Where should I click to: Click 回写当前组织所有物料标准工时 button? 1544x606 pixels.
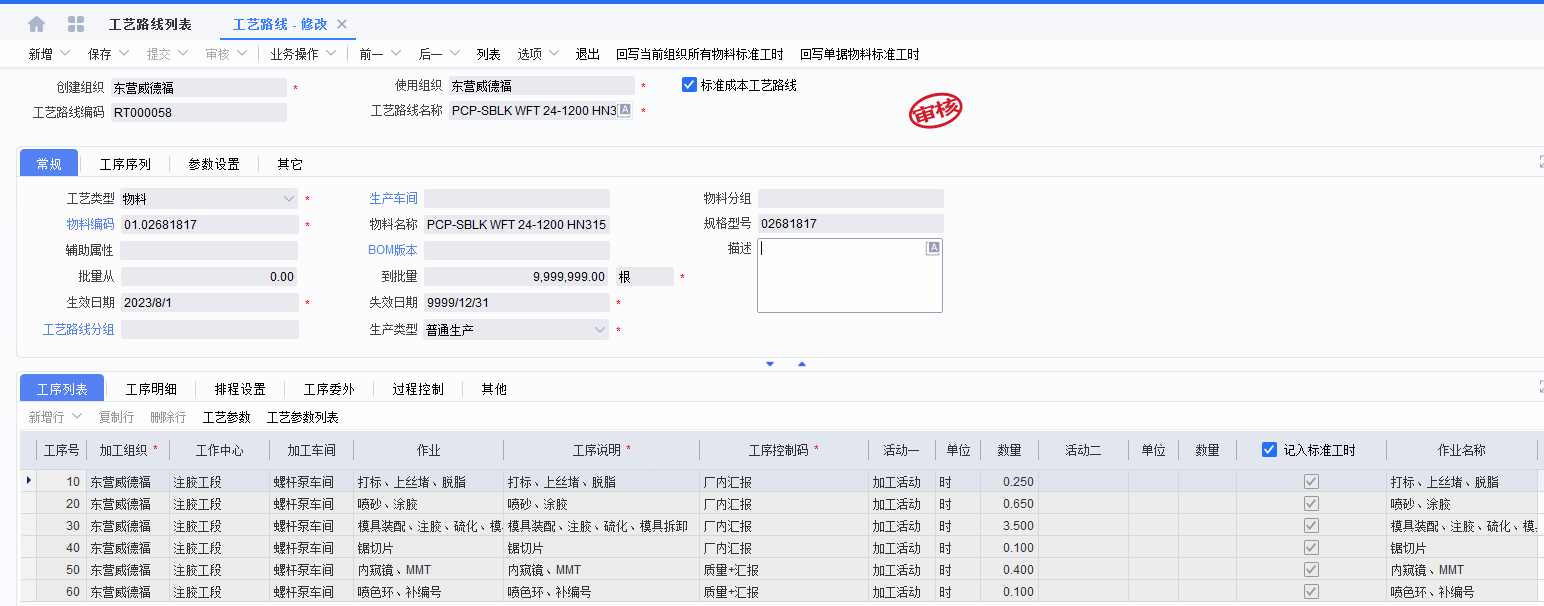700,54
